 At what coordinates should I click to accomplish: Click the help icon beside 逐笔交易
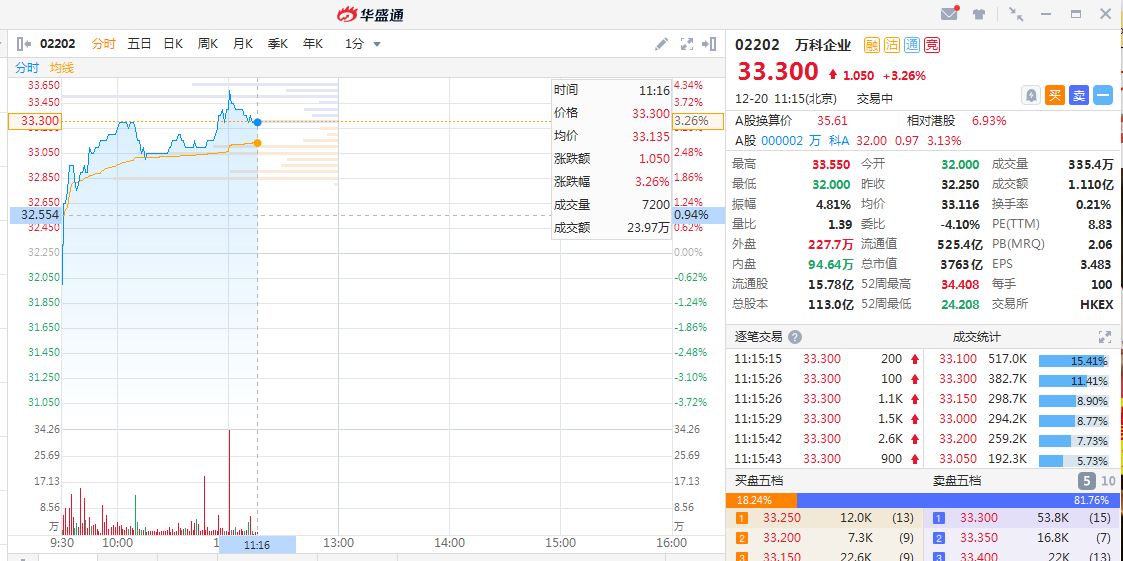click(x=795, y=337)
